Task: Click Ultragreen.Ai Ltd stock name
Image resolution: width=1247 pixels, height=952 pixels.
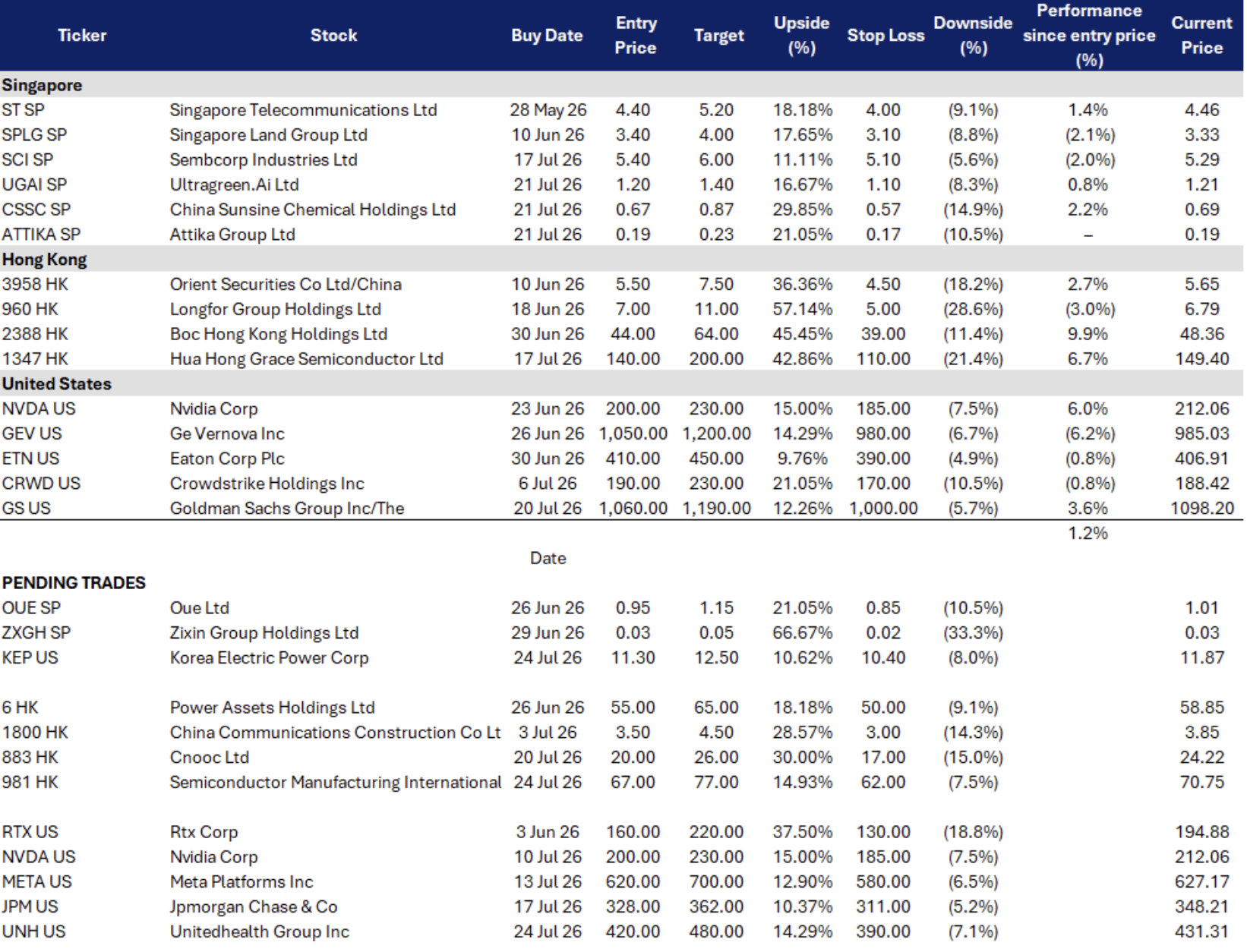Action: 234,185
